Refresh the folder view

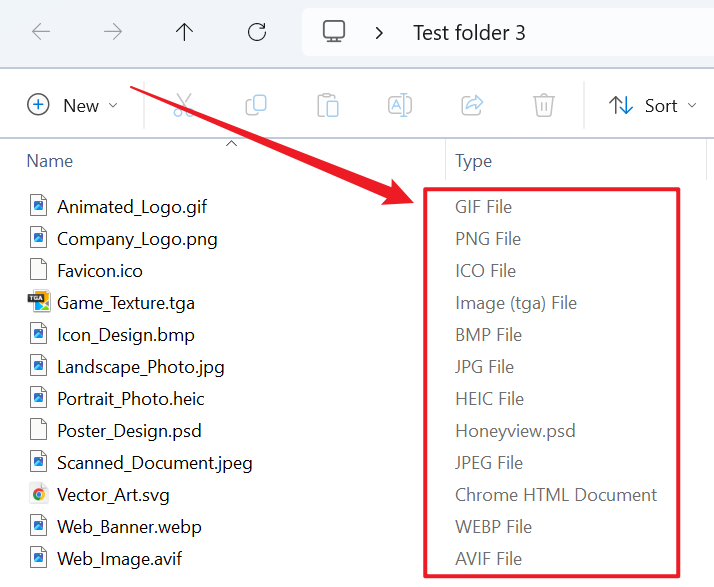click(257, 32)
